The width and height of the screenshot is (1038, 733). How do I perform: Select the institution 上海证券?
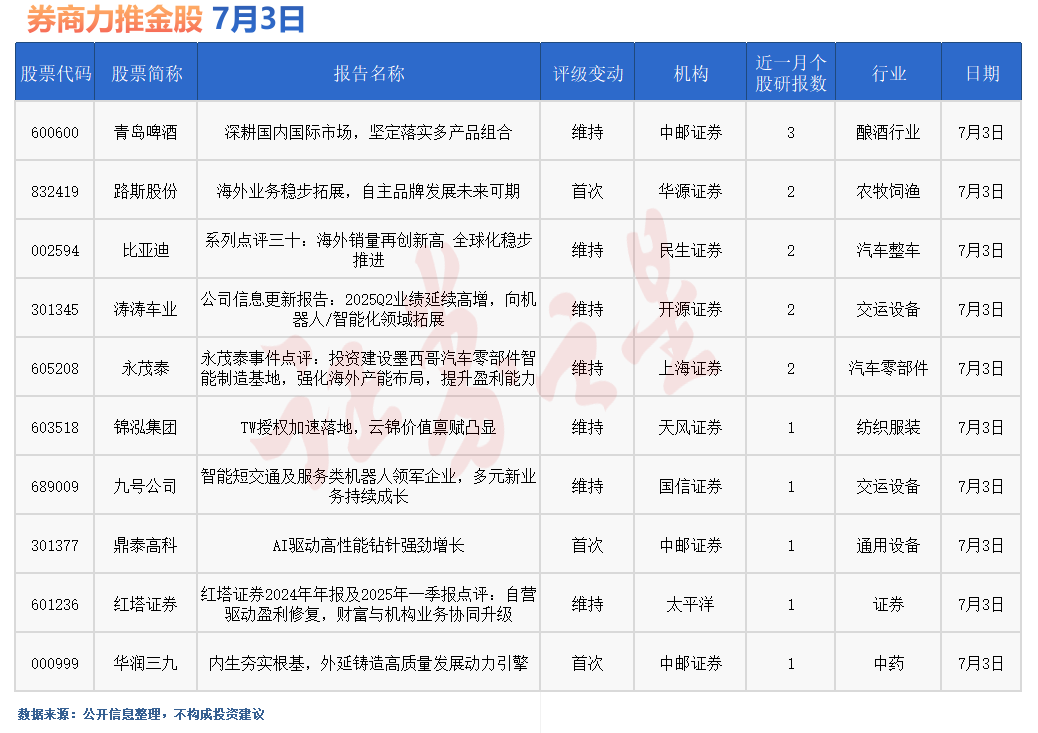[690, 368]
